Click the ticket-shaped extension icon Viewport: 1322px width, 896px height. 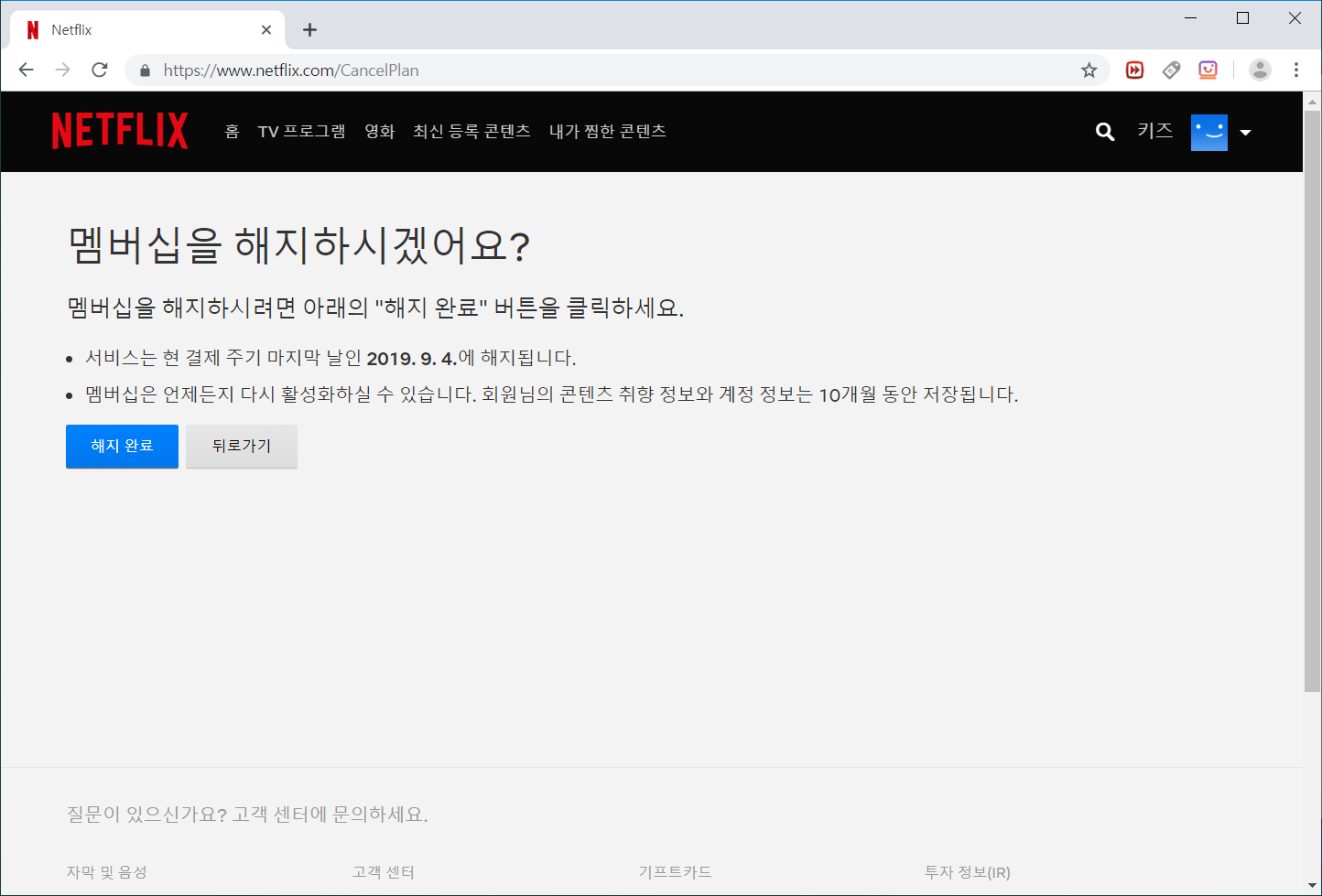tap(1171, 70)
